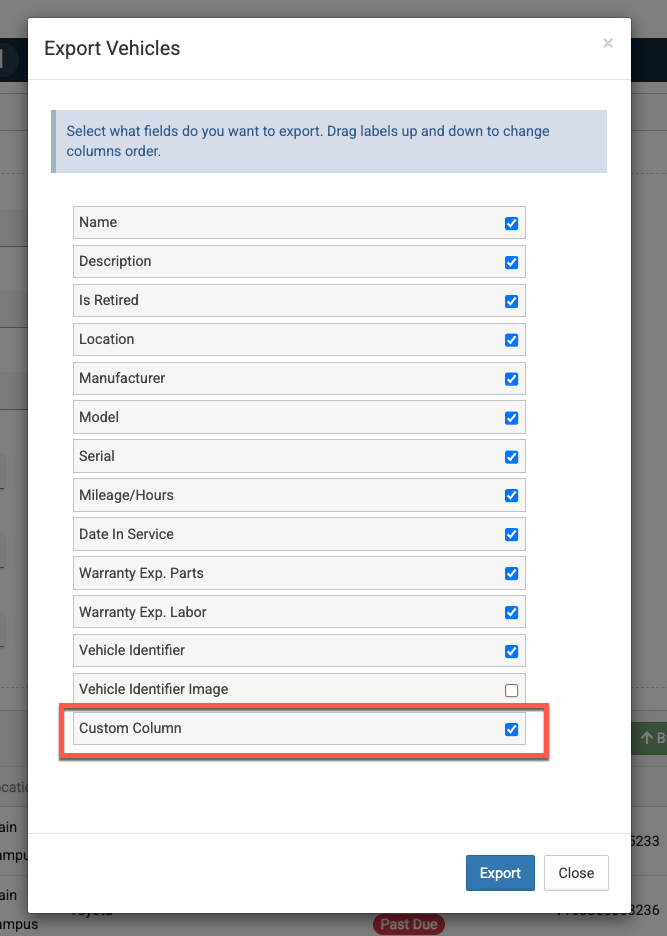Uncheck the Name field checkbox
The height and width of the screenshot is (936, 667).
pyautogui.click(x=511, y=223)
